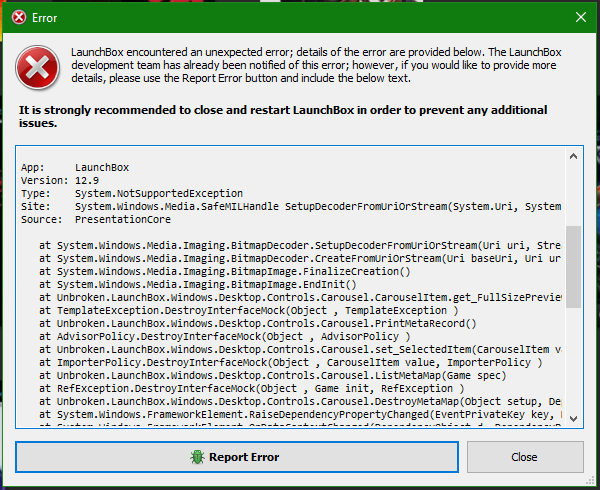The image size is (600, 490).
Task: Click the "Error" title text
Action: point(44,18)
